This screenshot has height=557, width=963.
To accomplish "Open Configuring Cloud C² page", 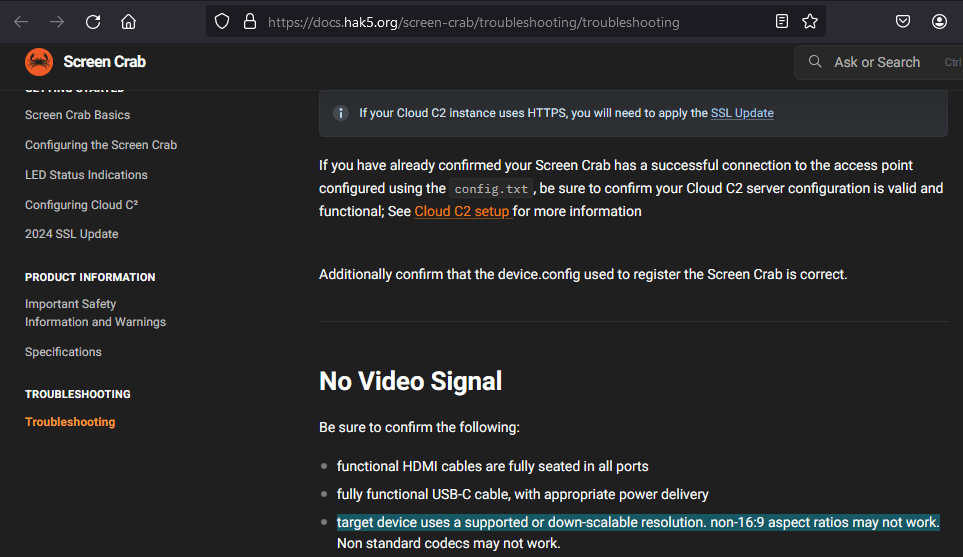I will click(81, 204).
